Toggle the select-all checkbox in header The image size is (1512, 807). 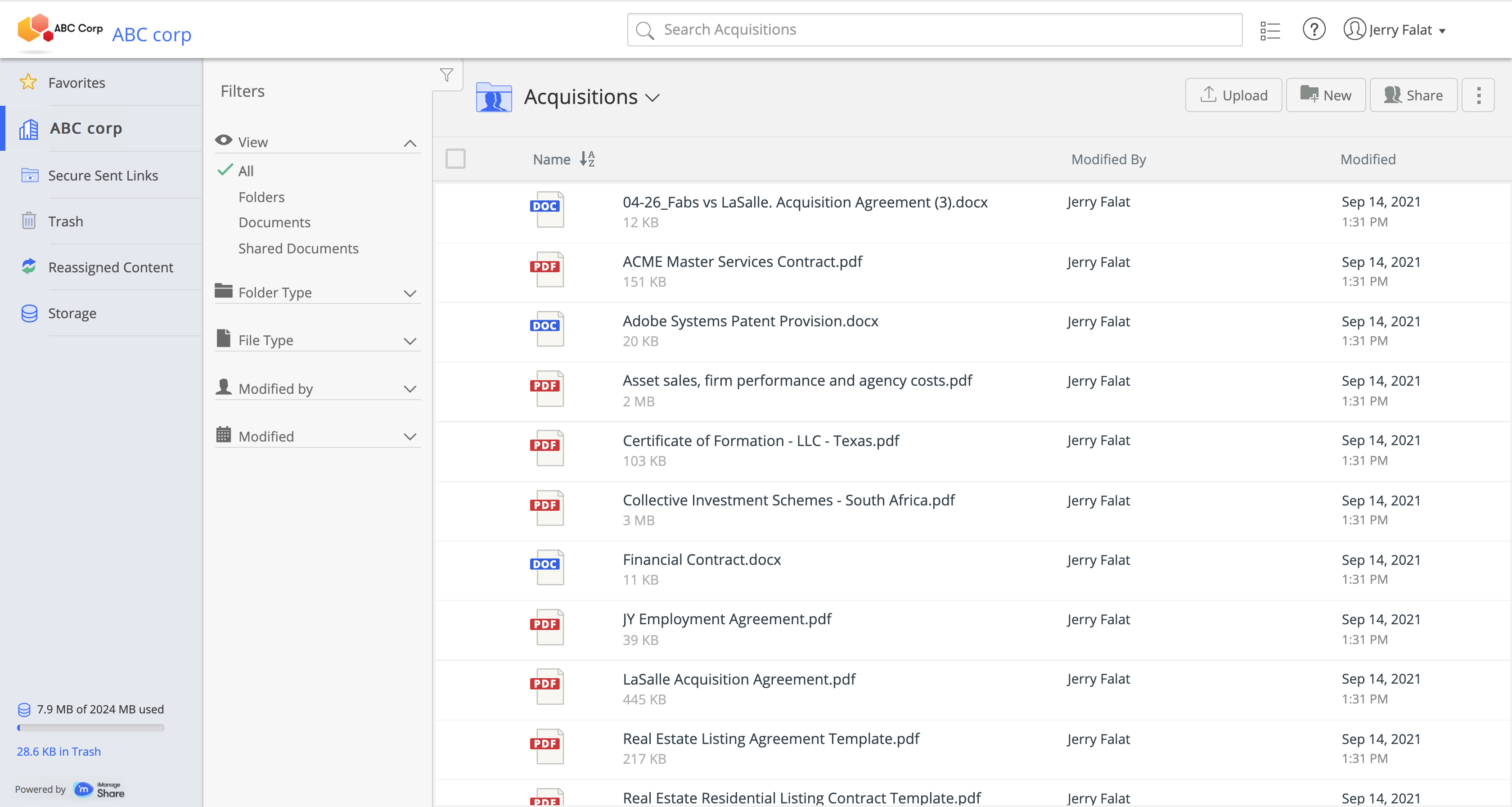(x=455, y=159)
